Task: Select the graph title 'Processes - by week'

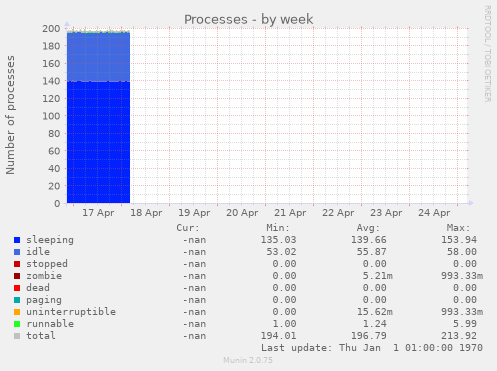Action: click(248, 19)
